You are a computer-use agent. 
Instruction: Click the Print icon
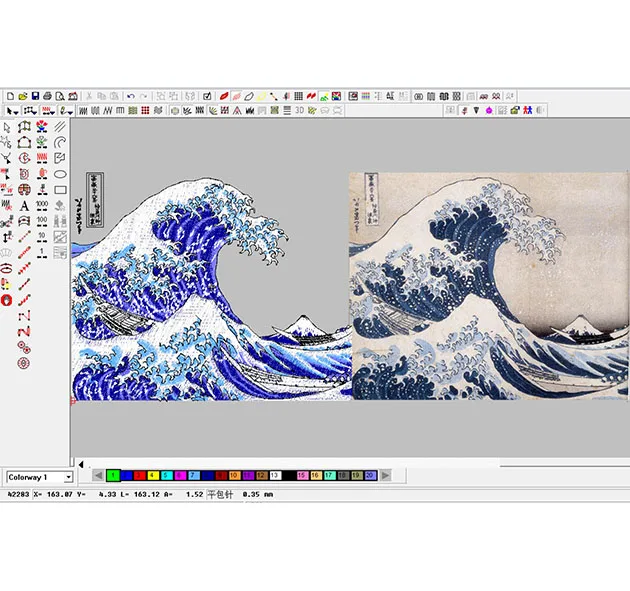[x=47, y=96]
